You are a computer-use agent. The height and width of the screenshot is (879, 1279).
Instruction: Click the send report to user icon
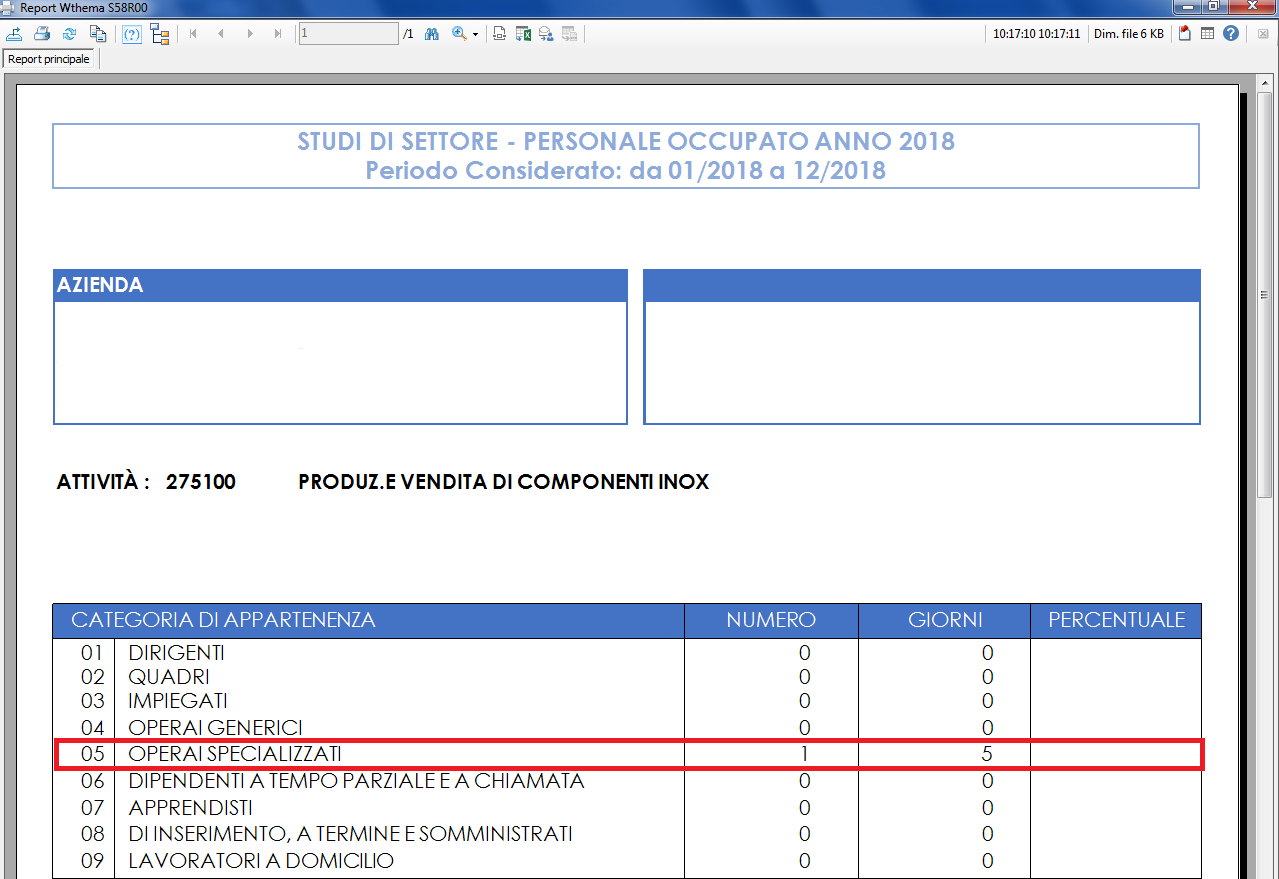pyautogui.click(x=546, y=34)
